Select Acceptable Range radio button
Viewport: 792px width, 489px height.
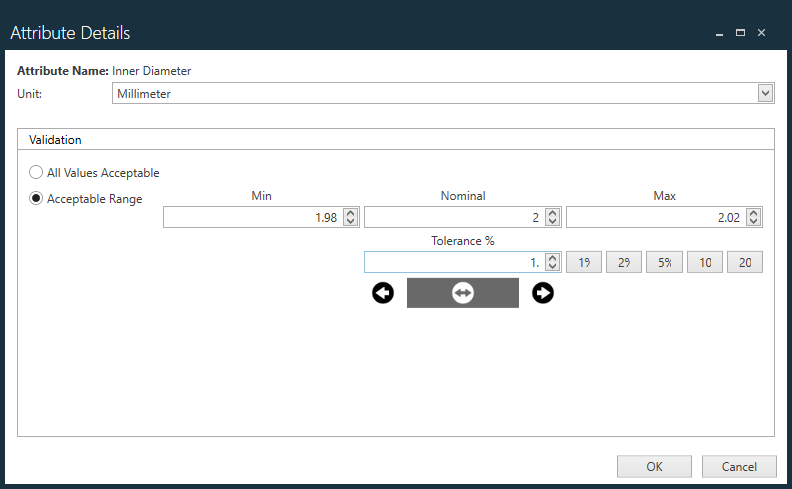click(37, 199)
